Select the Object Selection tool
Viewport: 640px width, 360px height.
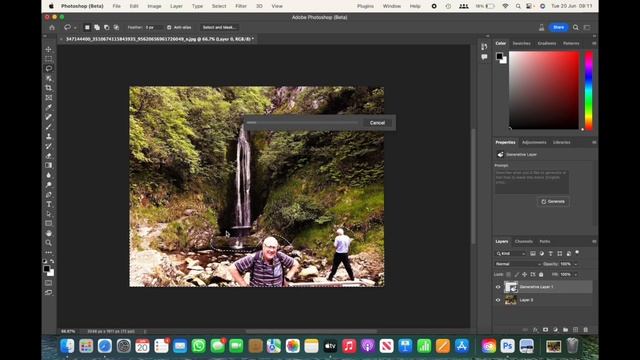[49, 78]
